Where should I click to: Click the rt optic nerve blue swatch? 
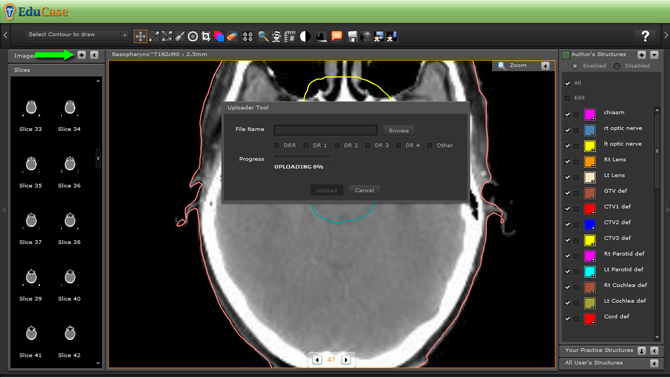point(590,130)
